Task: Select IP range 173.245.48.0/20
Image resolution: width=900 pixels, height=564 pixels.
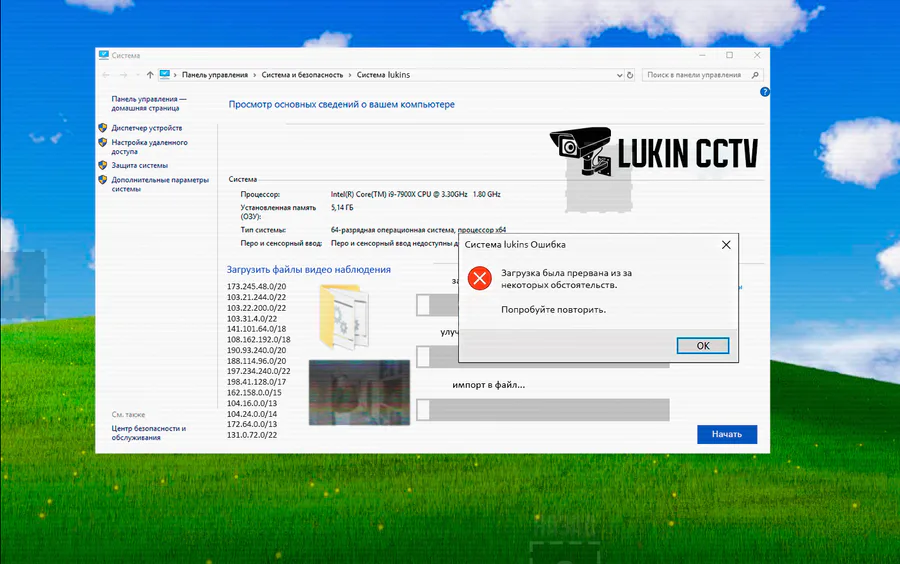Action: click(256, 286)
